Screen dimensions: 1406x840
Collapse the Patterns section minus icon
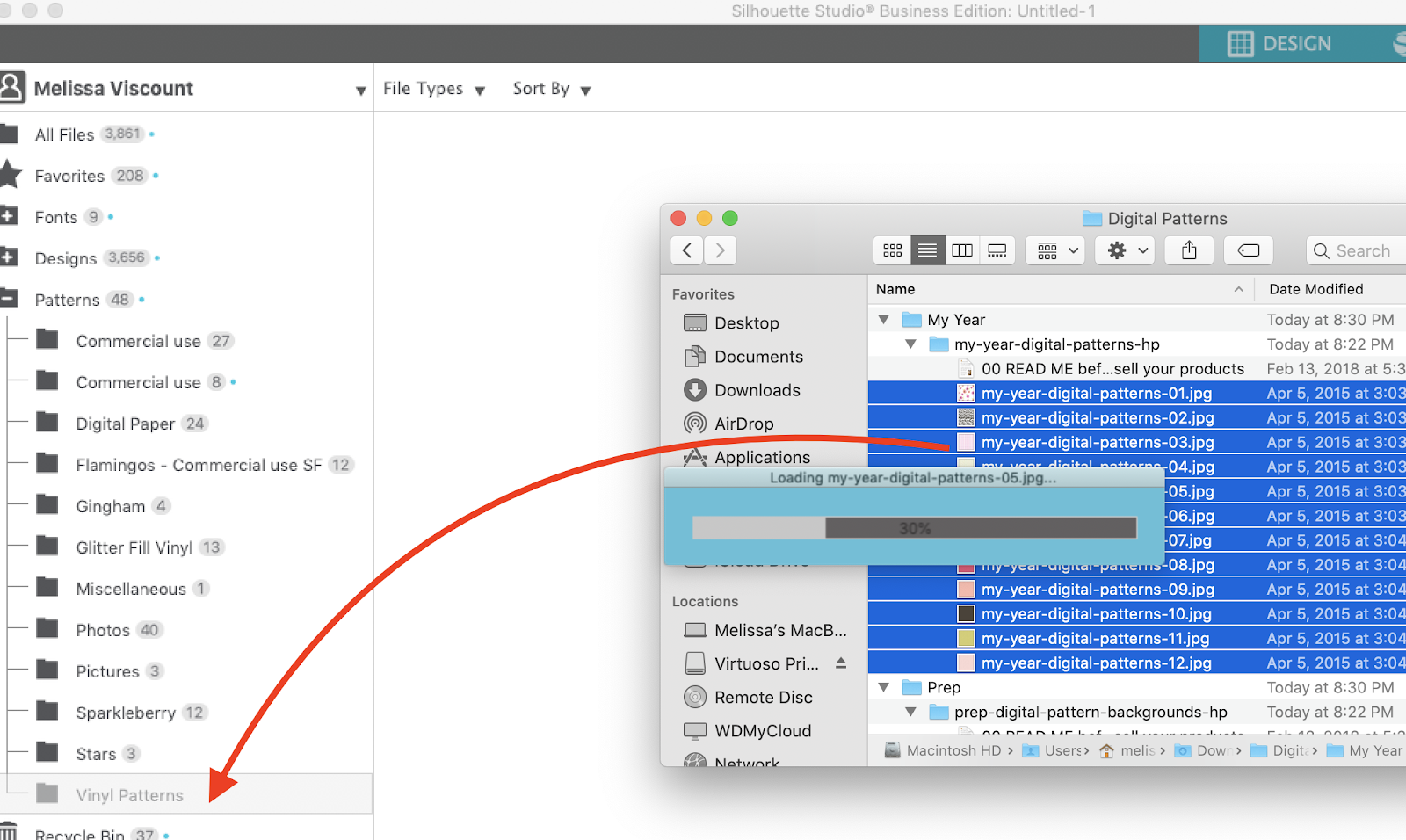8,299
